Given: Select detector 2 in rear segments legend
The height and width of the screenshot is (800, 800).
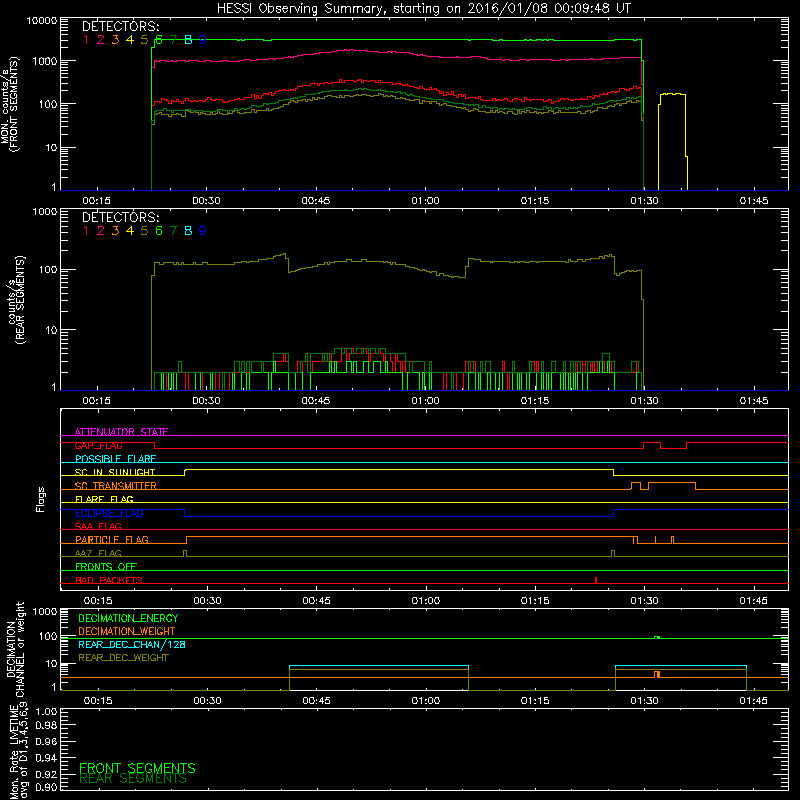Looking at the screenshot, I should pyautogui.click(x=101, y=231).
